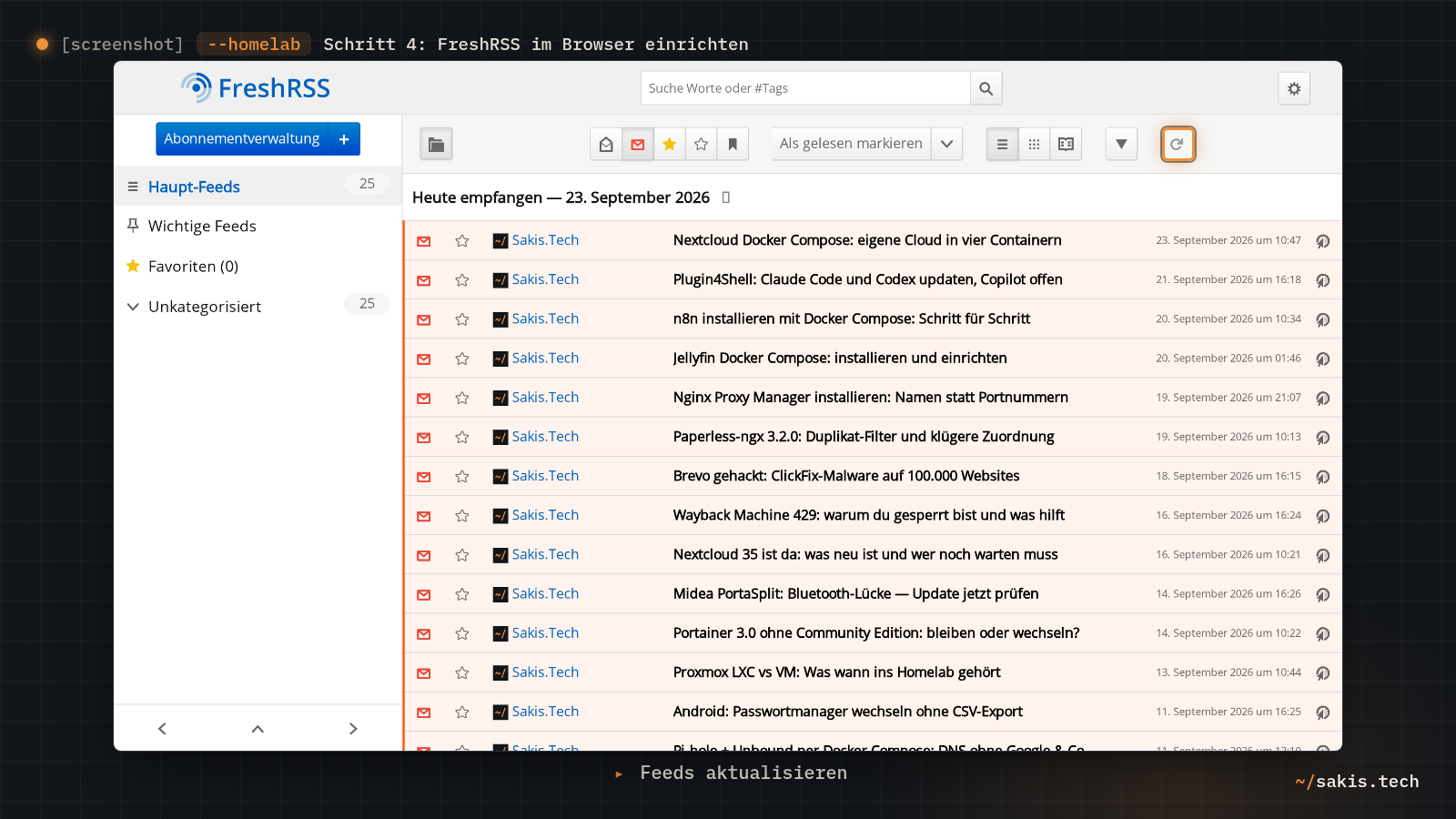Open the settings gear menu
Viewport: 1456px width, 819px height.
1294,88
